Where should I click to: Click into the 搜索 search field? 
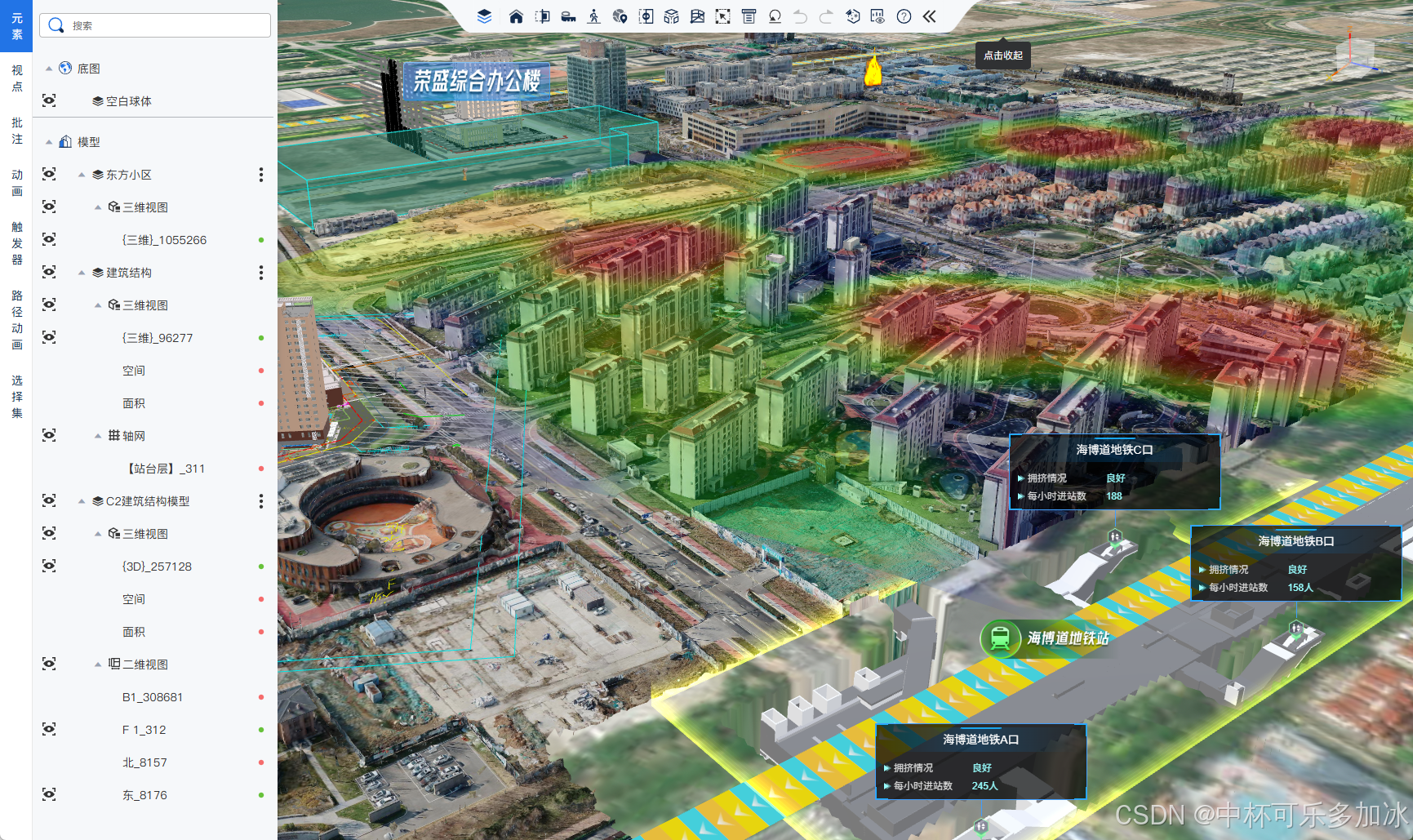[155, 25]
